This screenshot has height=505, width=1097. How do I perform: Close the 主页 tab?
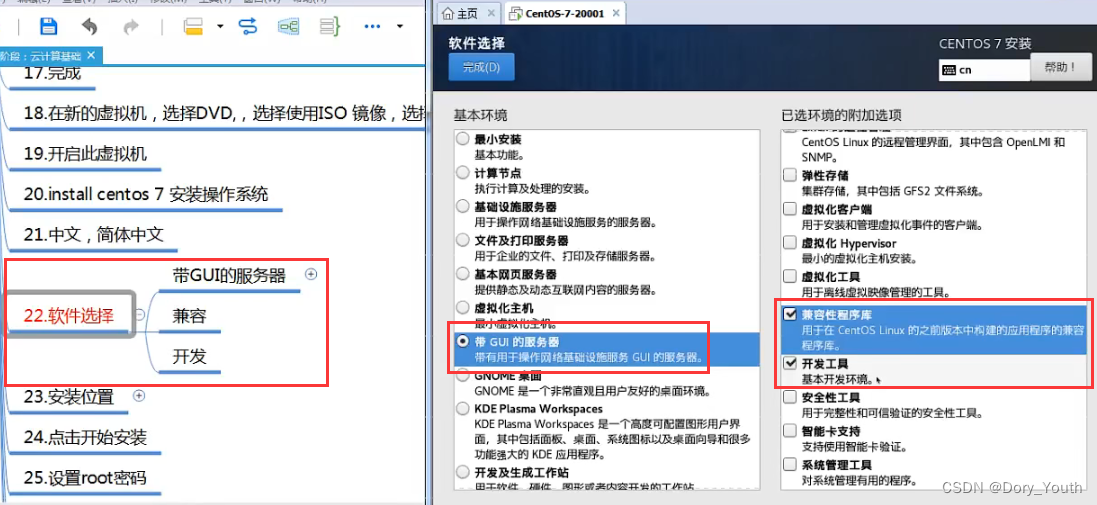(x=490, y=13)
